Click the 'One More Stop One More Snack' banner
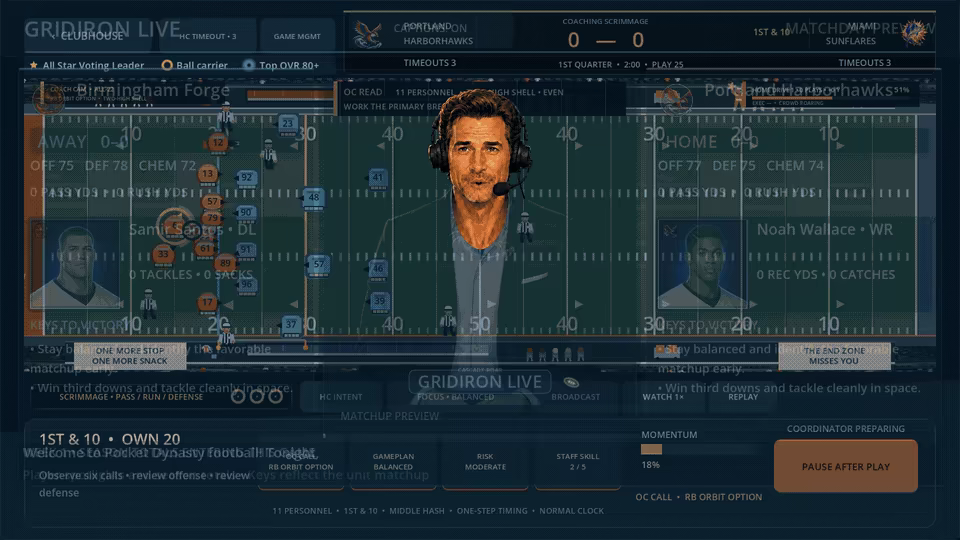This screenshot has width=960, height=540. tap(130, 356)
